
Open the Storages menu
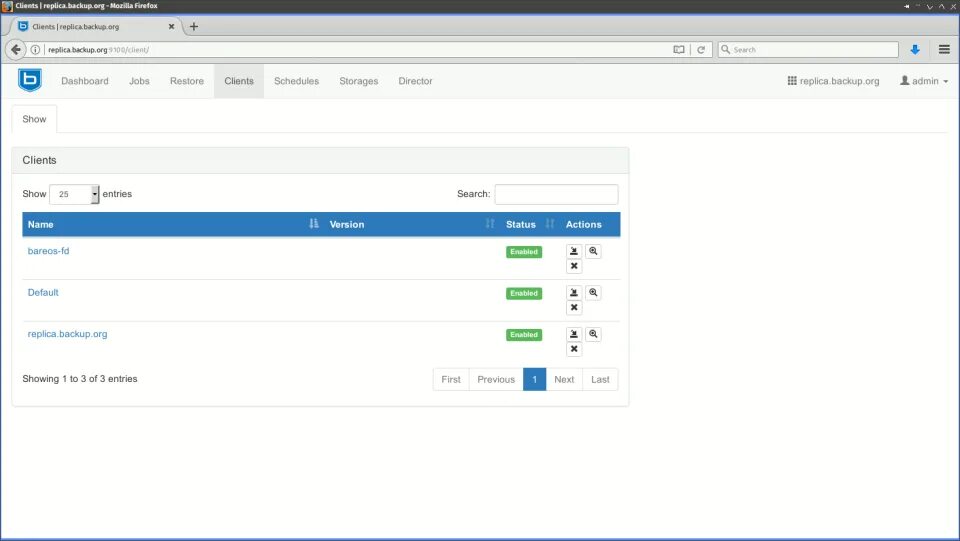click(359, 81)
